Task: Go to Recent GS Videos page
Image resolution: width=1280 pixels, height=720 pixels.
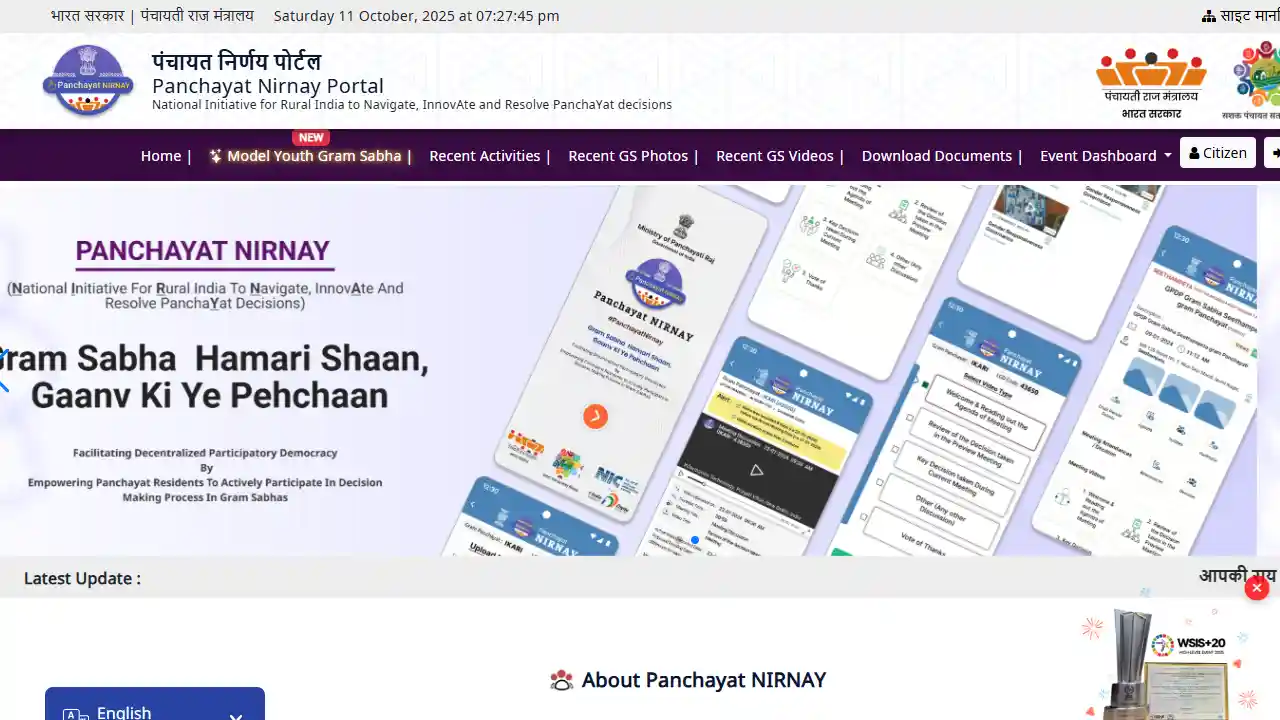Action: pos(774,156)
